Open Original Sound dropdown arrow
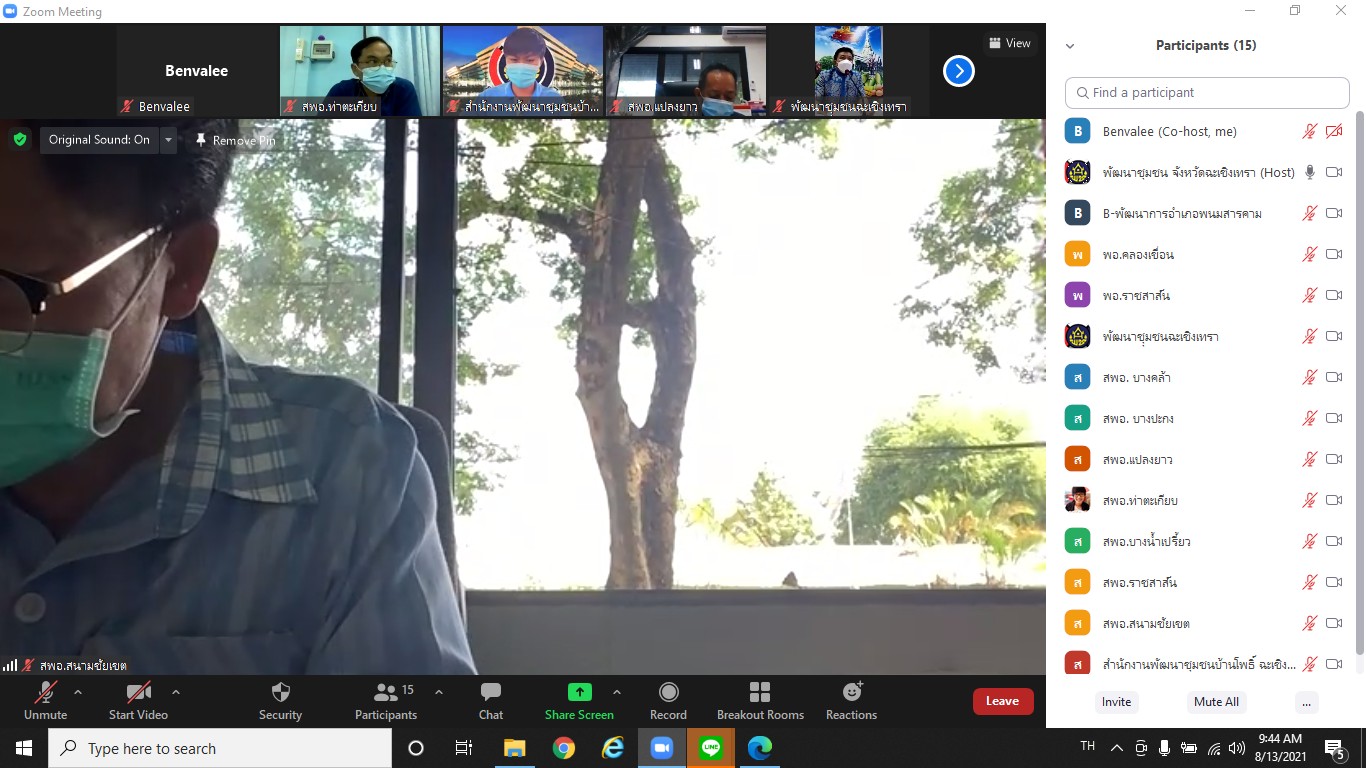1366x768 pixels. coord(168,140)
